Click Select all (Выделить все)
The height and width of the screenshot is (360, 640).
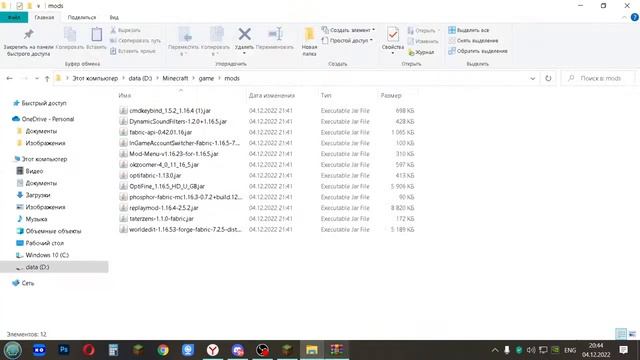point(469,30)
